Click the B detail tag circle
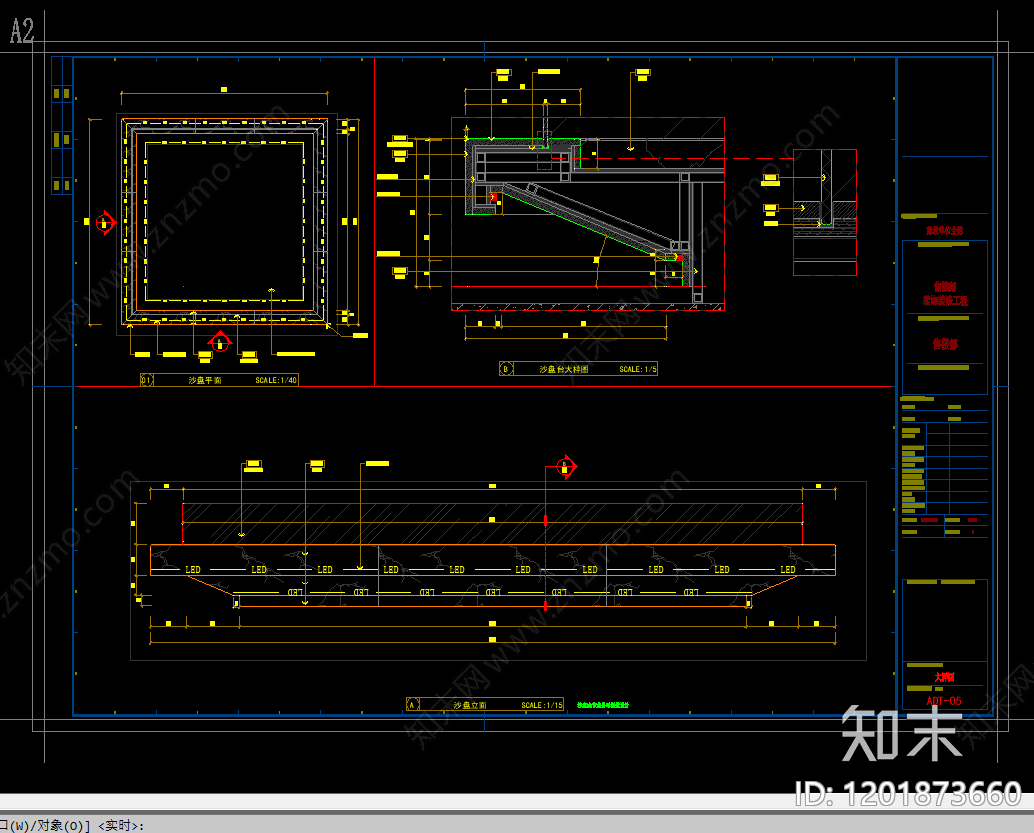The width and height of the screenshot is (1034, 833). click(506, 369)
